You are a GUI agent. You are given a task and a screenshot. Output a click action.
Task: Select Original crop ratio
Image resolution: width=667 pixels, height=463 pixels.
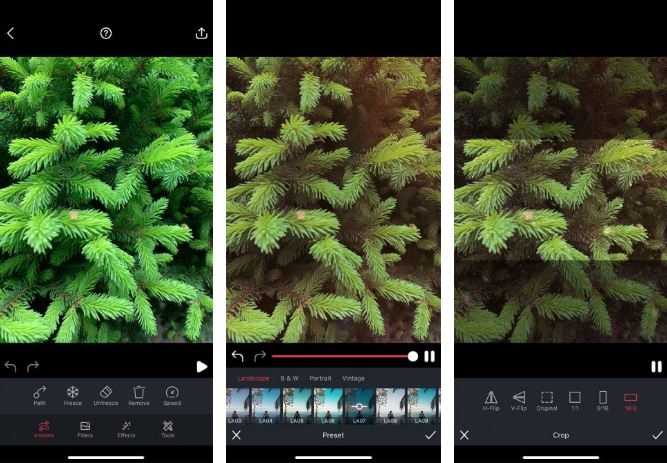(x=547, y=400)
